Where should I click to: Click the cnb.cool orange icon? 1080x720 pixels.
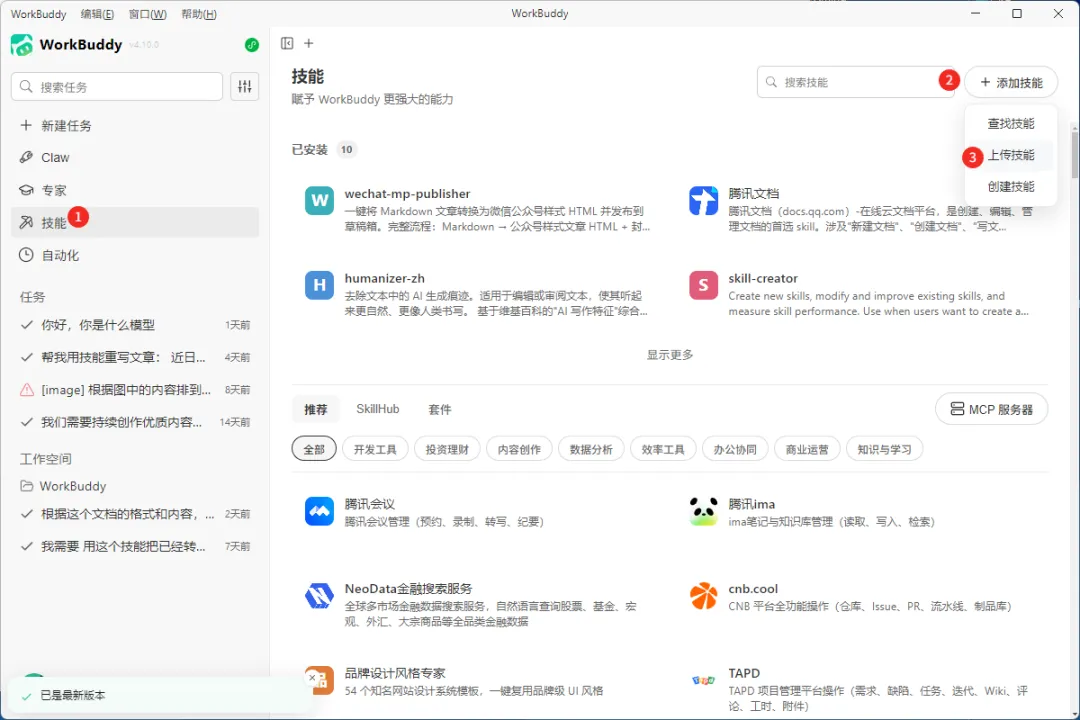pos(703,596)
